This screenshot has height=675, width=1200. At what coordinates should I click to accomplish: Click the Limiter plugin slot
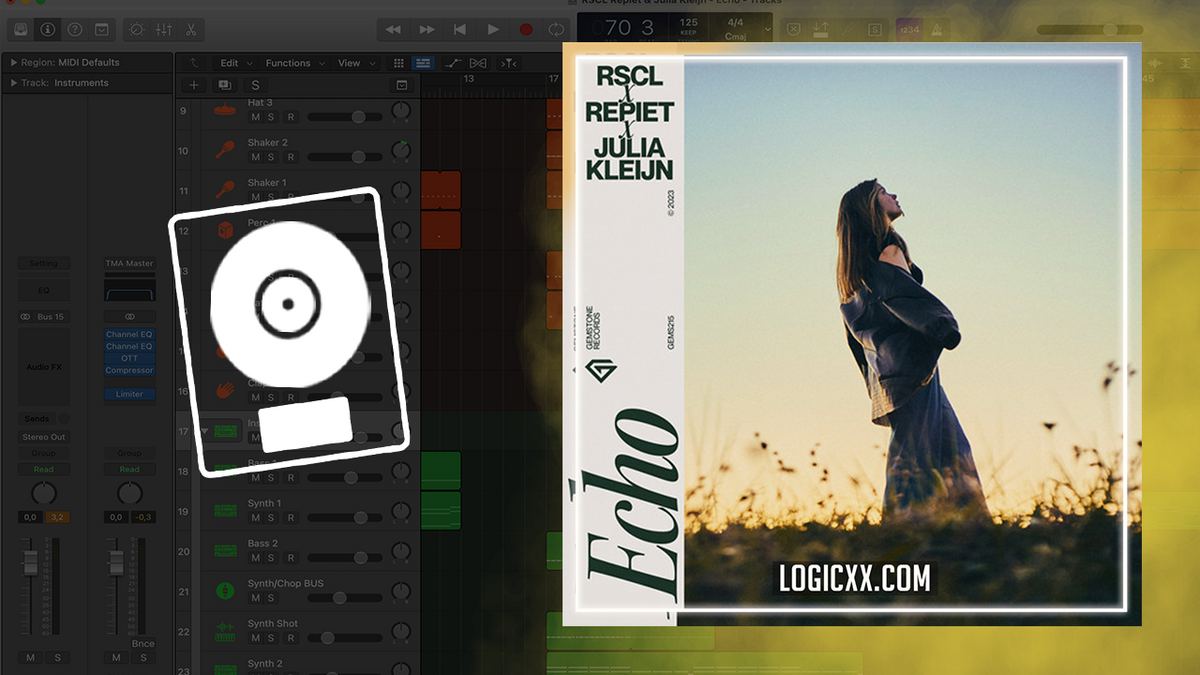[x=129, y=394]
